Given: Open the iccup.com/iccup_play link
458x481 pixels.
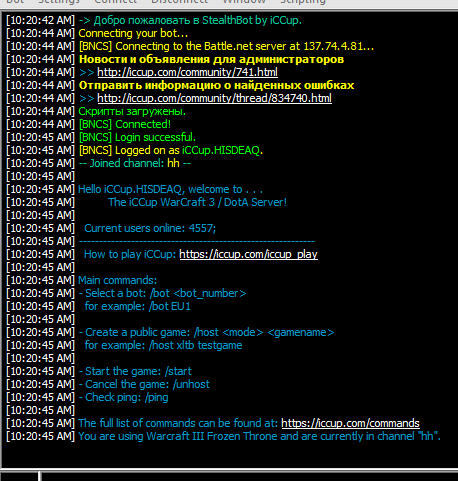Looking at the screenshot, I should tap(248, 254).
